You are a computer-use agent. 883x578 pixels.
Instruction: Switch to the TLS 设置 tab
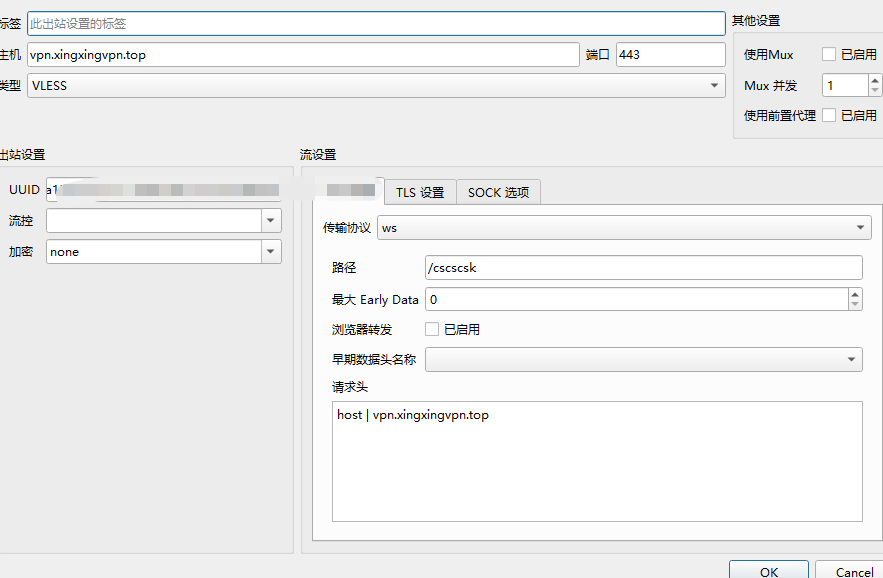point(420,193)
